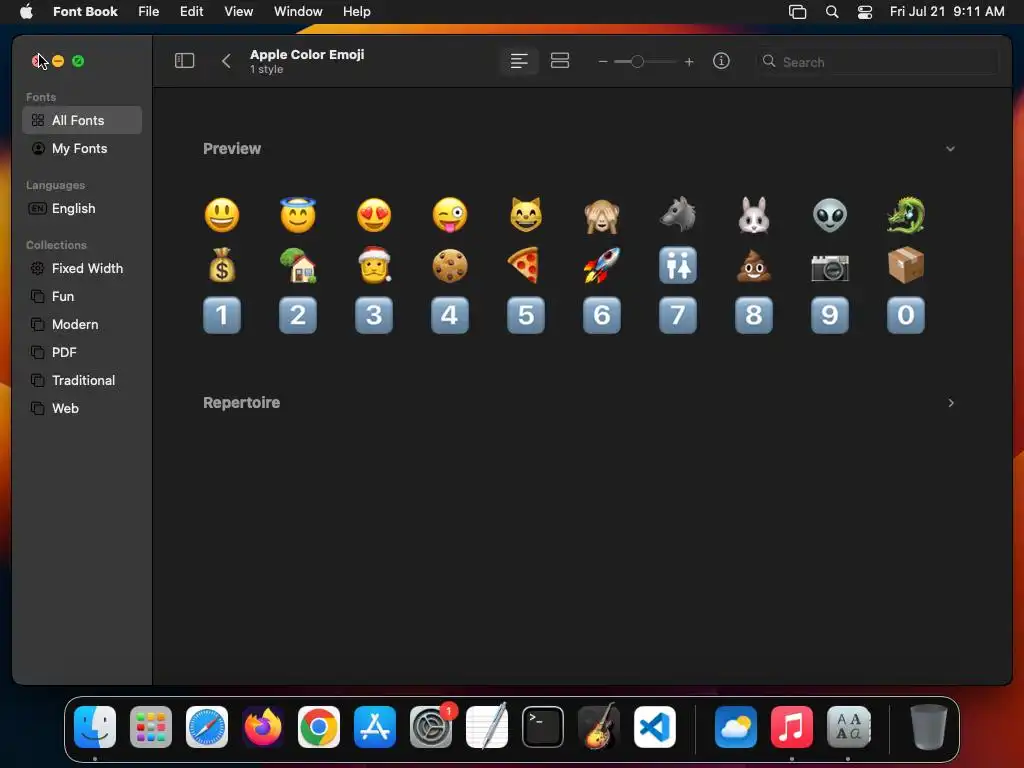Switch to sample text view

(x=519, y=61)
